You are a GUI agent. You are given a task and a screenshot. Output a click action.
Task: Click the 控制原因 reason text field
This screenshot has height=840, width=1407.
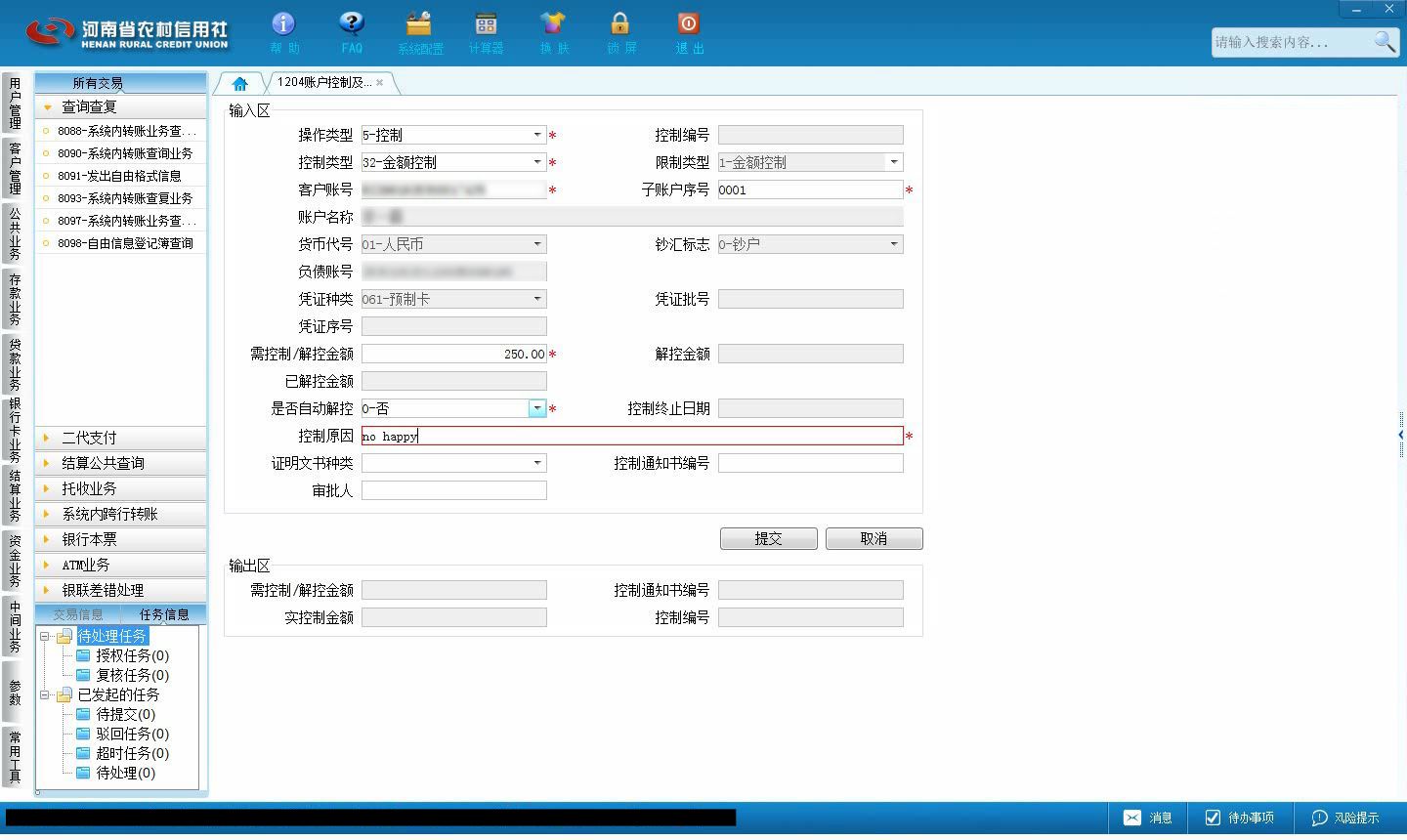(632, 436)
